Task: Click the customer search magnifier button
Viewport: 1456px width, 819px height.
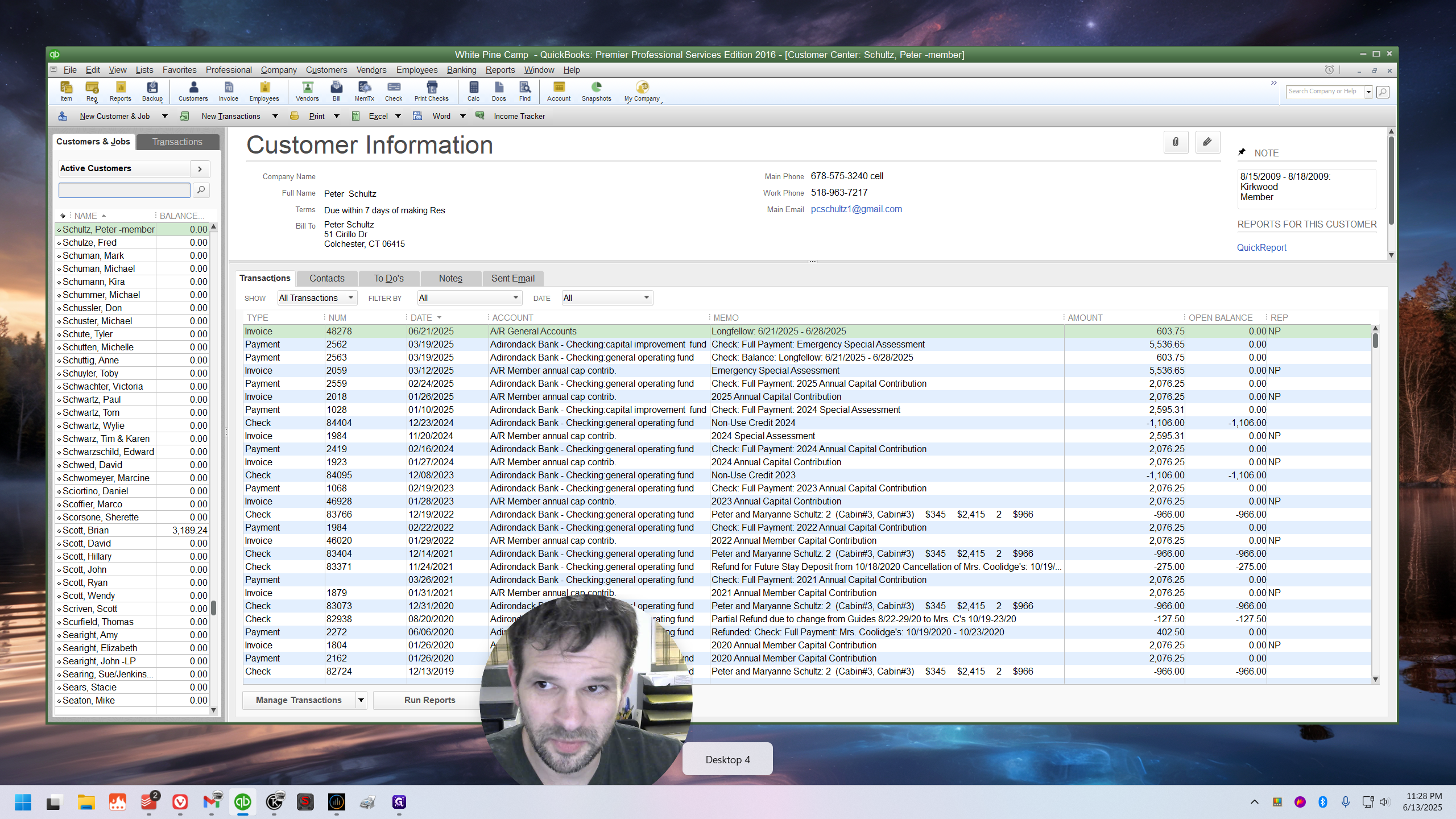Action: (x=201, y=190)
